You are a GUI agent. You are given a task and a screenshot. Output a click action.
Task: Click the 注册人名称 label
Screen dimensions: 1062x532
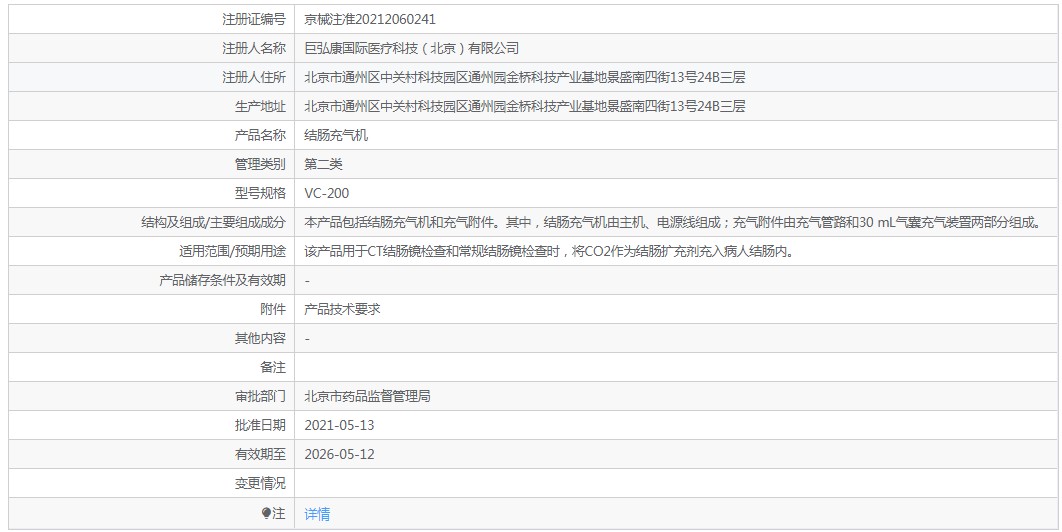click(x=254, y=48)
